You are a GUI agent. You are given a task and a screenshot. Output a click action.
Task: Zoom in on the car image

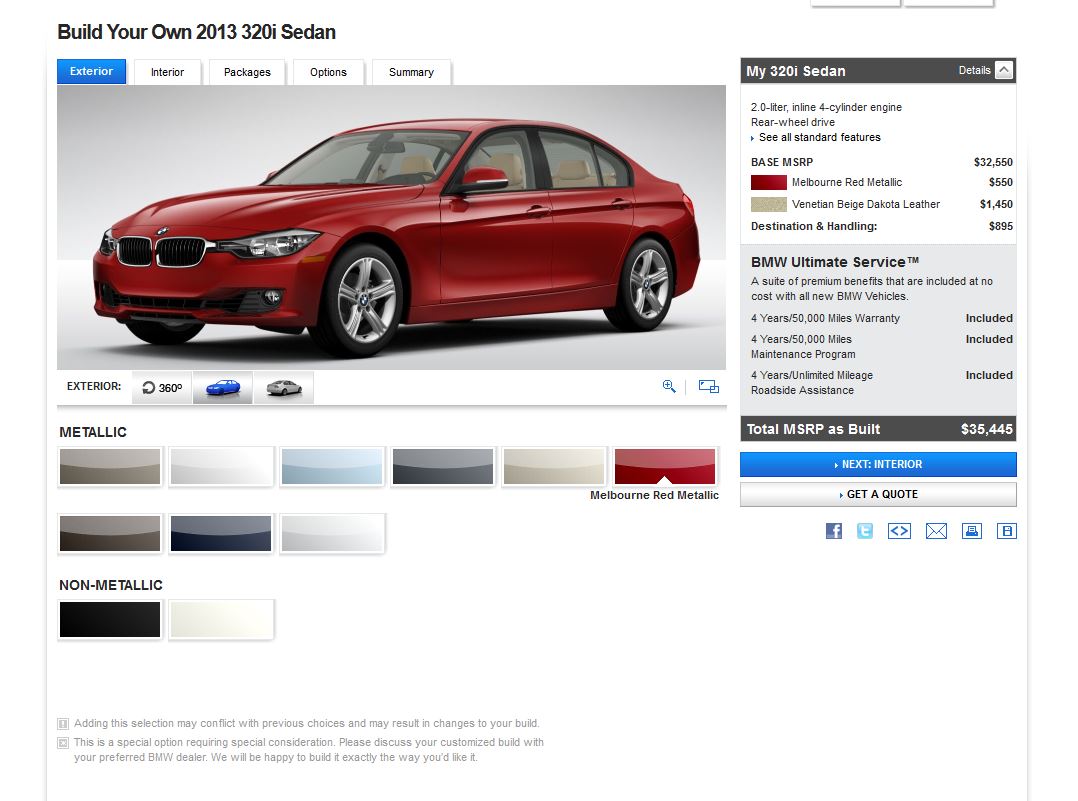click(x=669, y=386)
